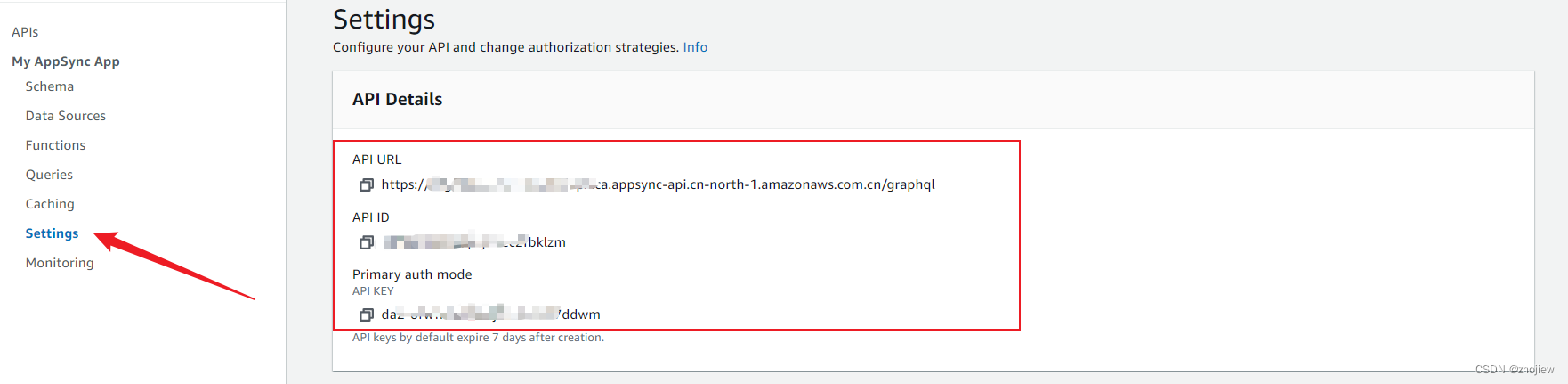Open Functions in the sidebar

[56, 145]
